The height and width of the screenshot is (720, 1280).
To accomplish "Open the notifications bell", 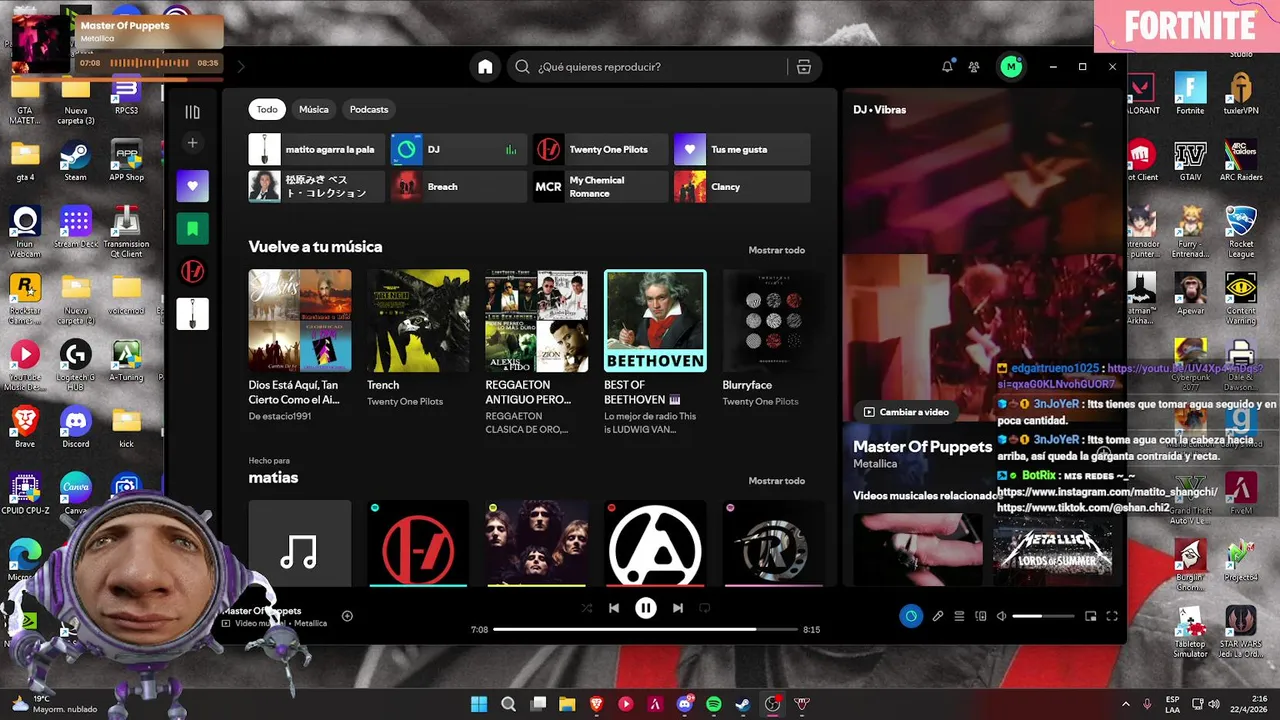I will [947, 67].
